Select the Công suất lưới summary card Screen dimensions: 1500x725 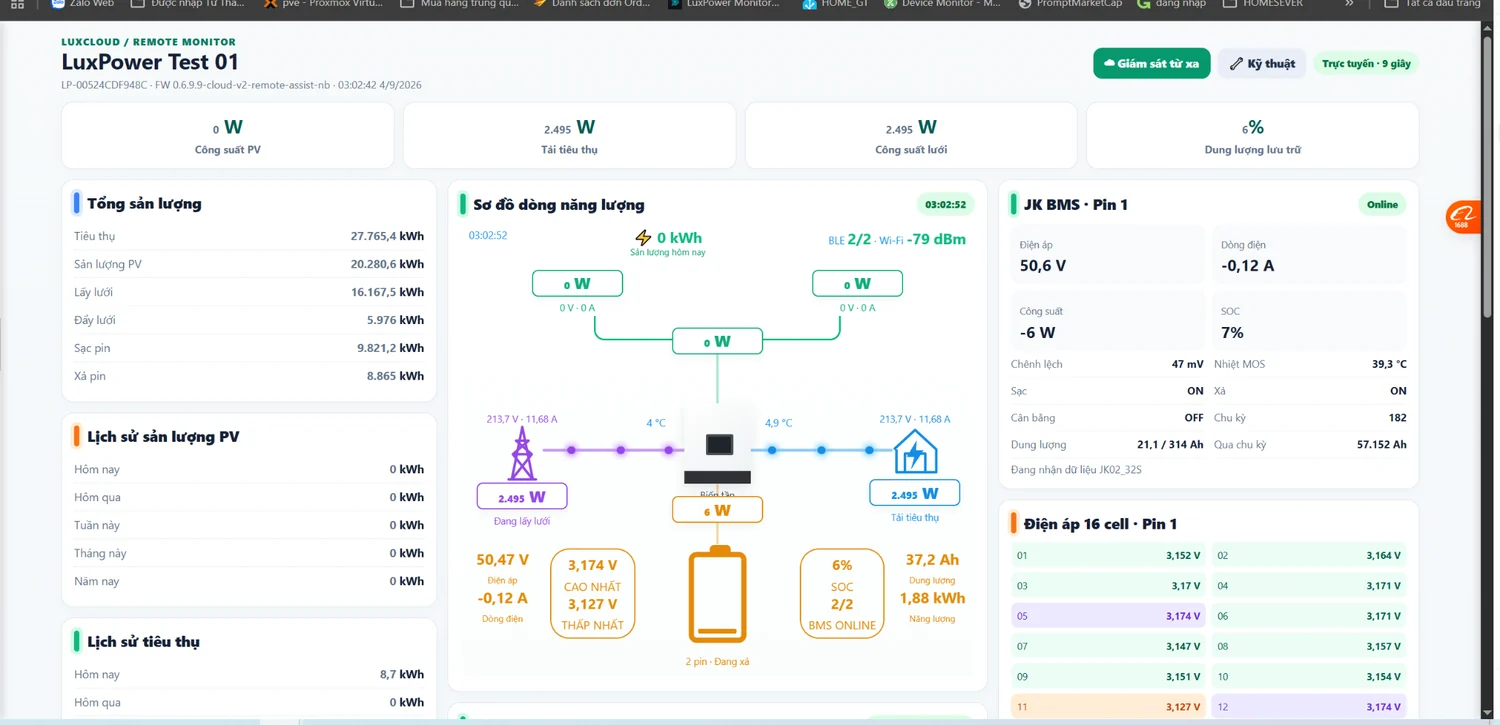pos(911,136)
